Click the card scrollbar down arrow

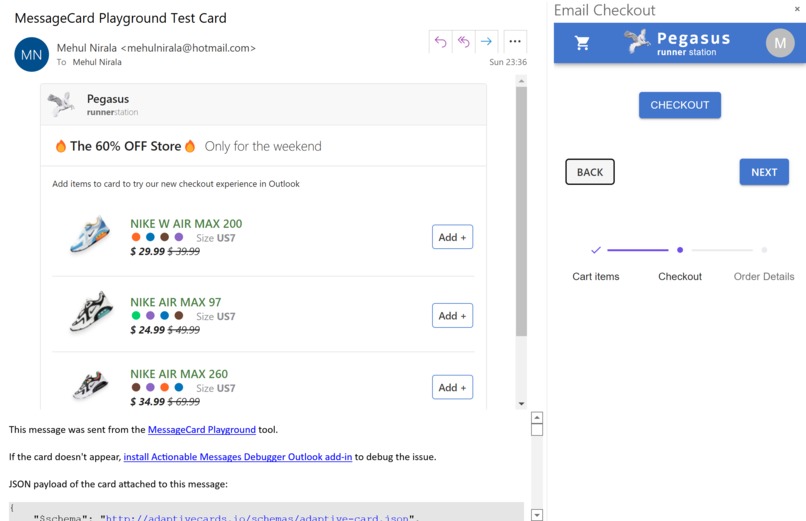click(x=521, y=404)
